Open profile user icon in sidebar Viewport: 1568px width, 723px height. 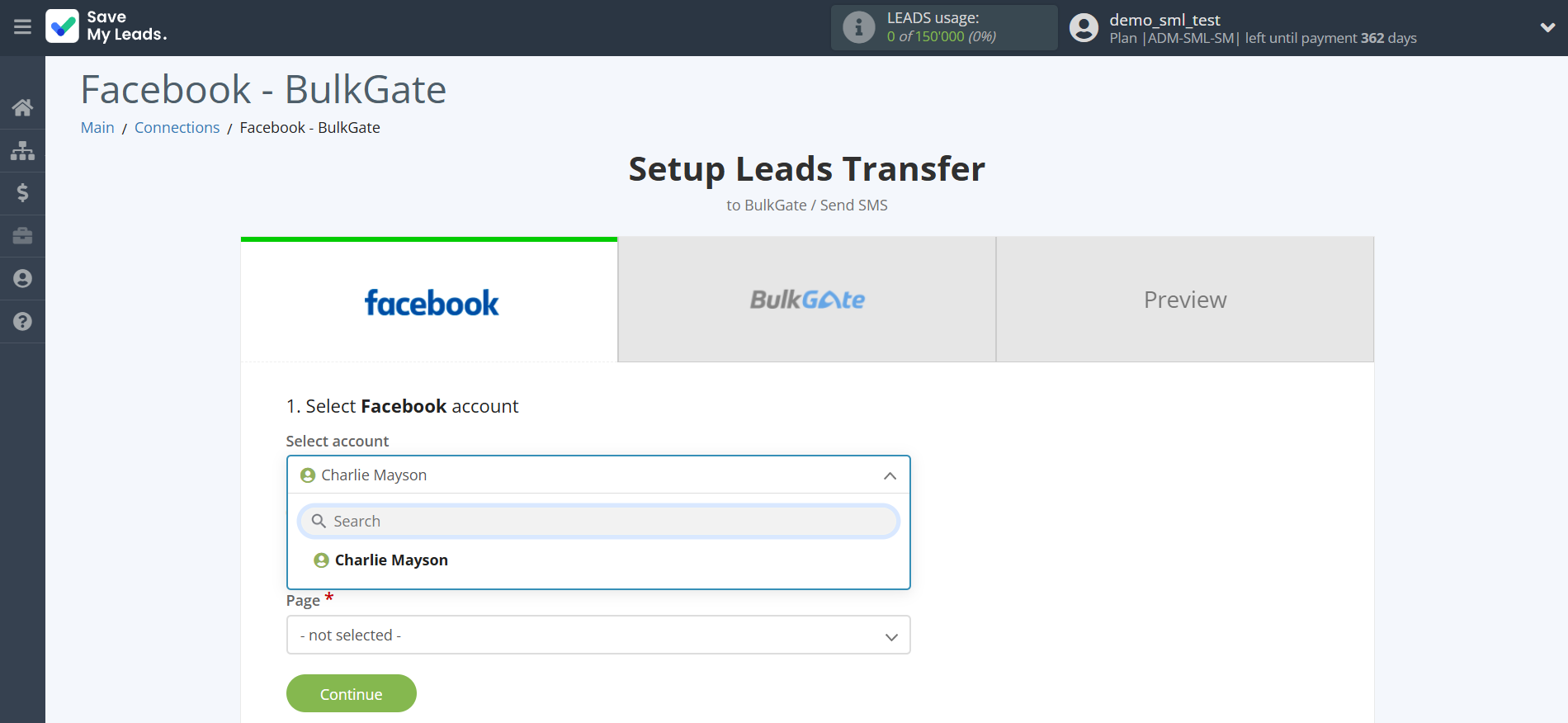tap(22, 279)
